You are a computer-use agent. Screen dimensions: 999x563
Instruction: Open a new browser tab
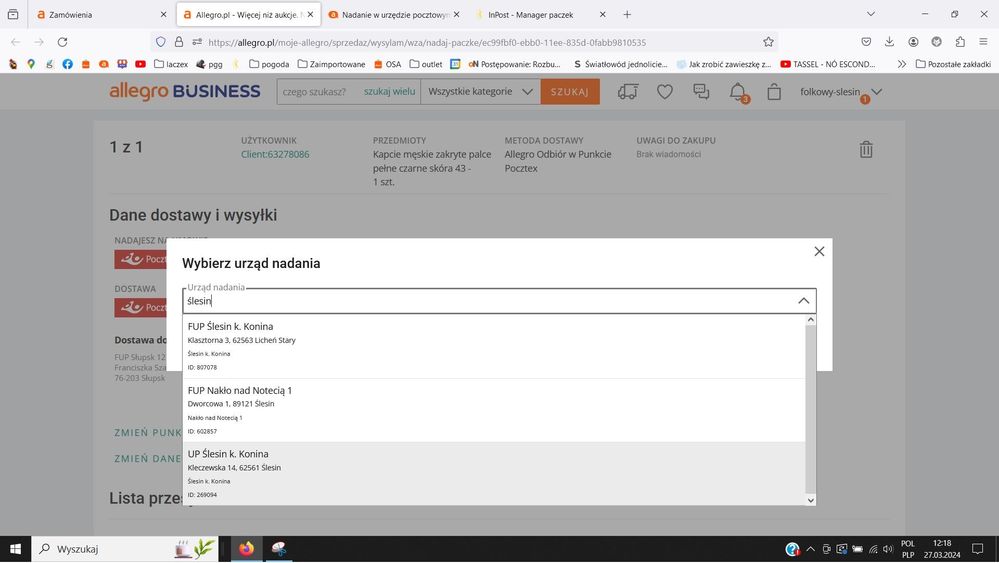click(x=627, y=14)
